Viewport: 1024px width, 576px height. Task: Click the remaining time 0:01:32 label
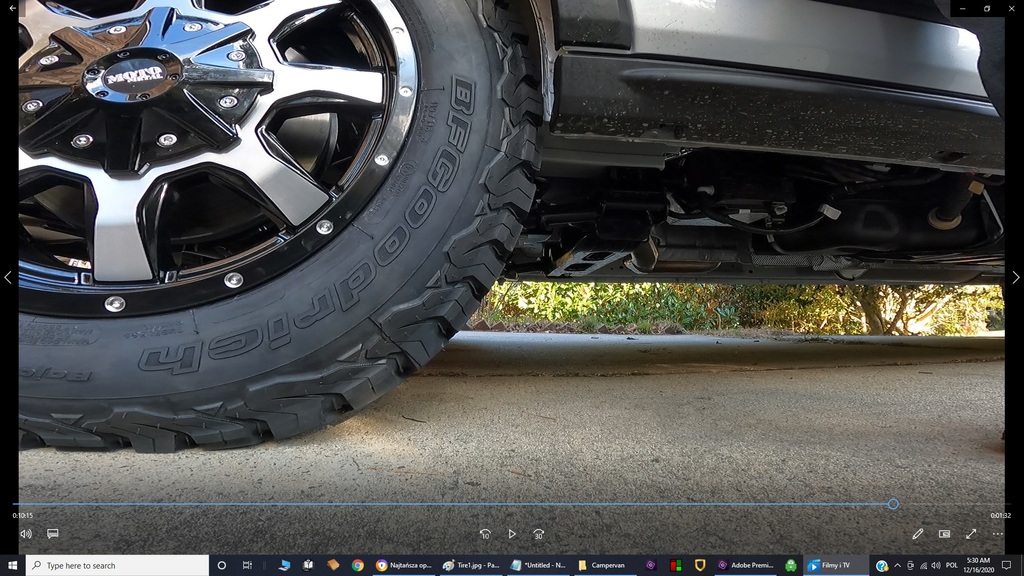pos(1000,515)
